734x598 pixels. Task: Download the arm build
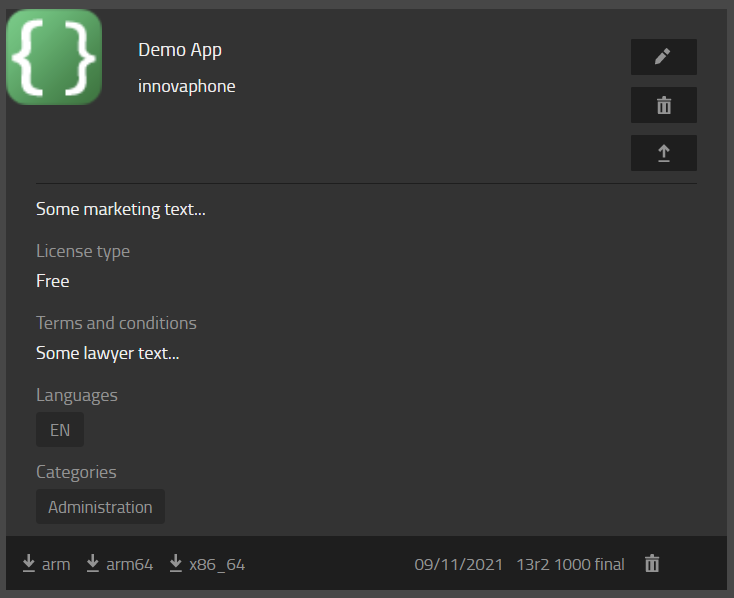click(46, 564)
